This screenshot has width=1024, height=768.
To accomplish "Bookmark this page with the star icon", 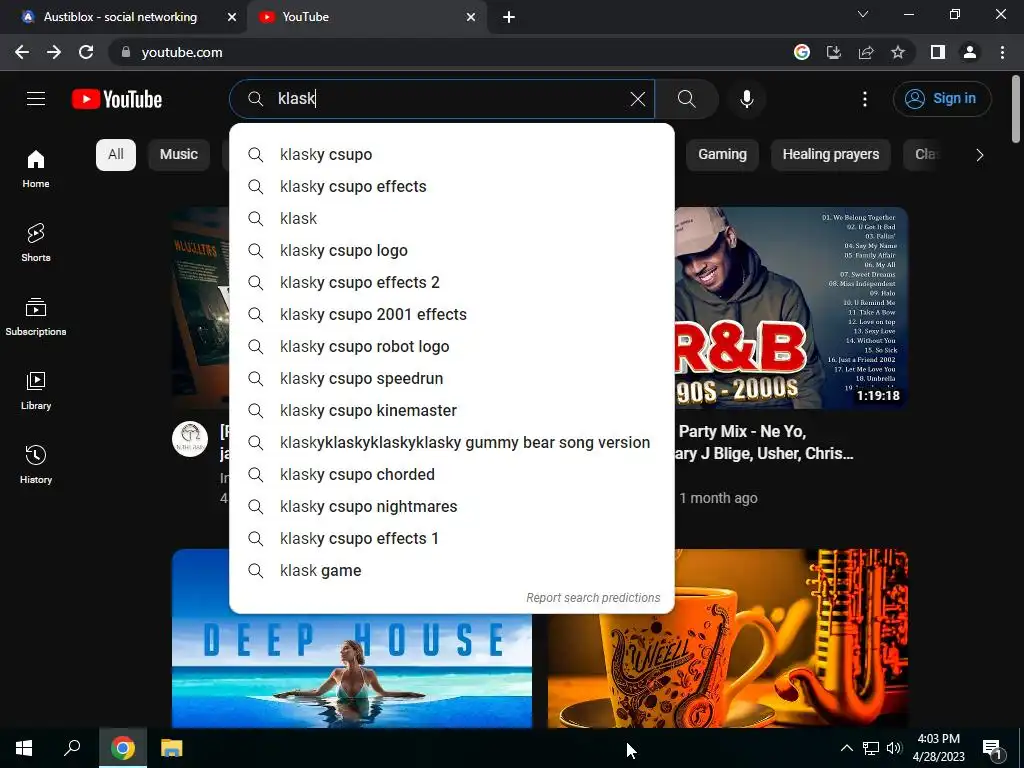I will (x=898, y=52).
